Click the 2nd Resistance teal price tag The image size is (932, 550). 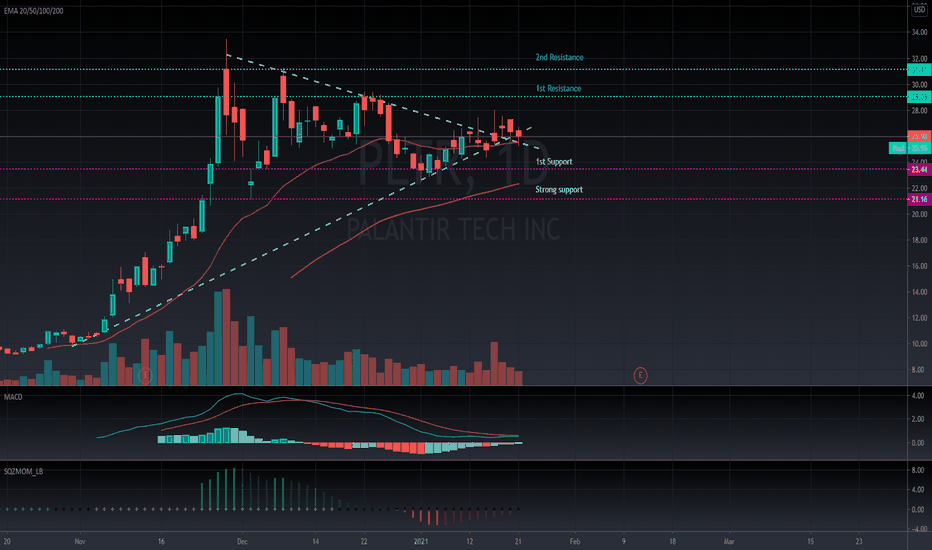tap(919, 70)
